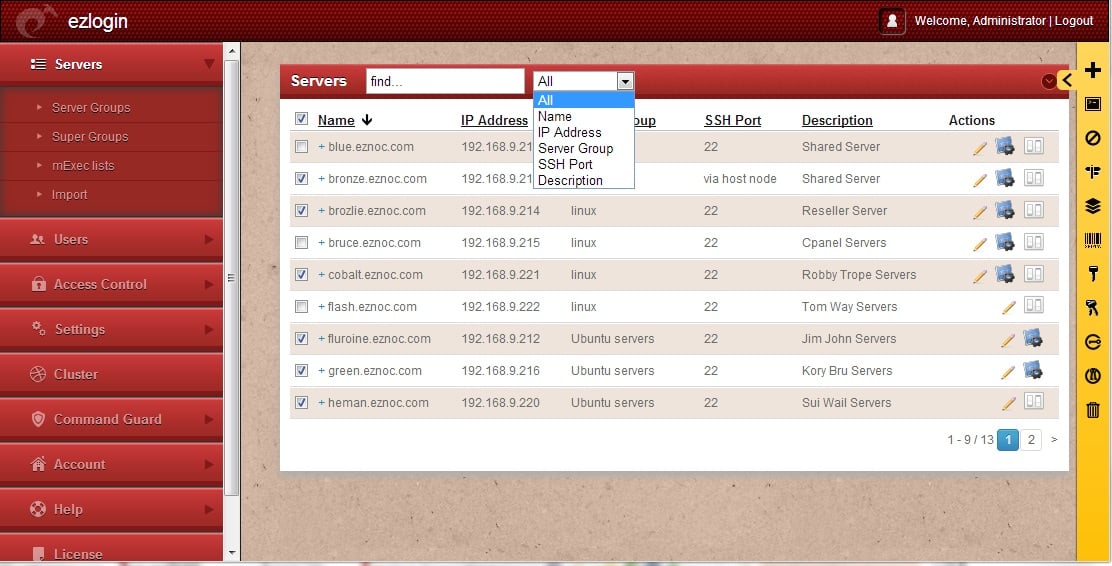
Task: Uncheck the fluroine.eznoc.com row checkbox
Action: (x=301, y=338)
